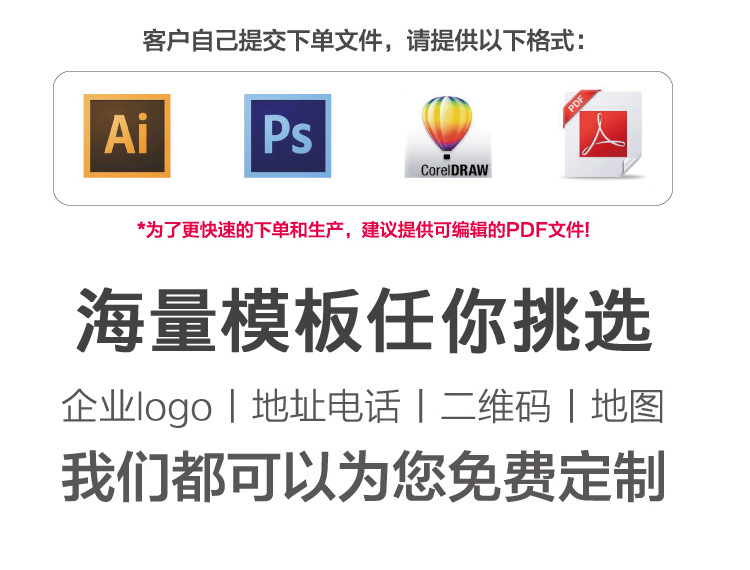
Task: Click the separator bar before 地图
Action: coord(571,406)
